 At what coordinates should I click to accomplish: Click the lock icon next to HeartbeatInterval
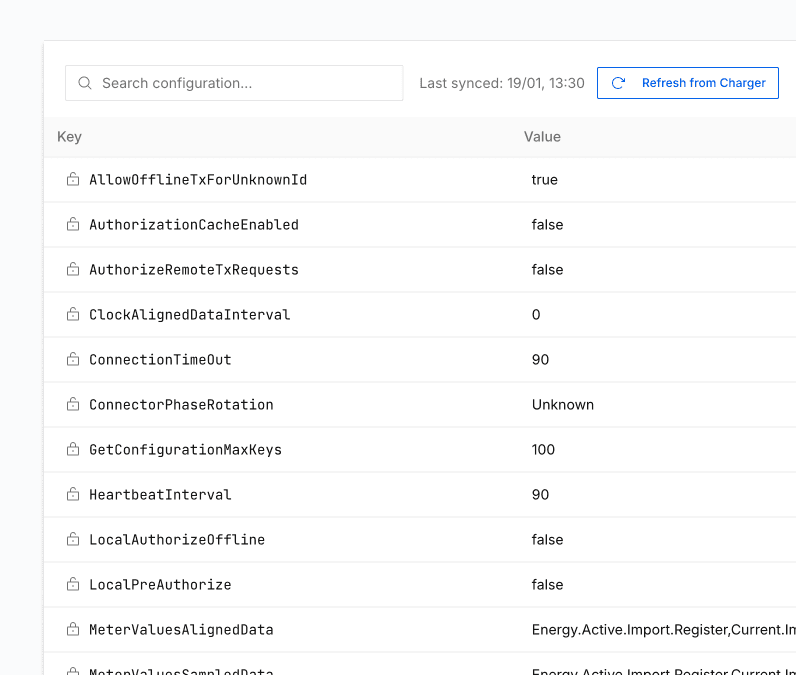pyautogui.click(x=73, y=494)
